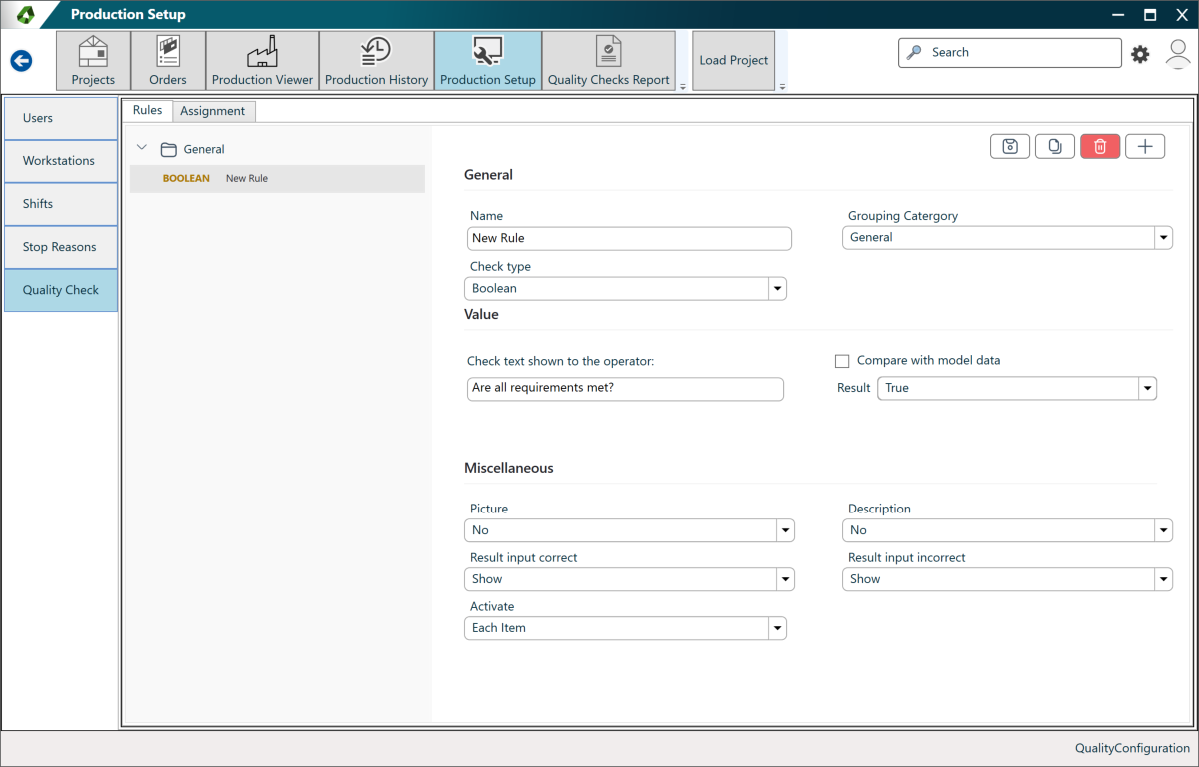Open Production History
Viewport: 1199px width, 767px height.
tap(376, 60)
